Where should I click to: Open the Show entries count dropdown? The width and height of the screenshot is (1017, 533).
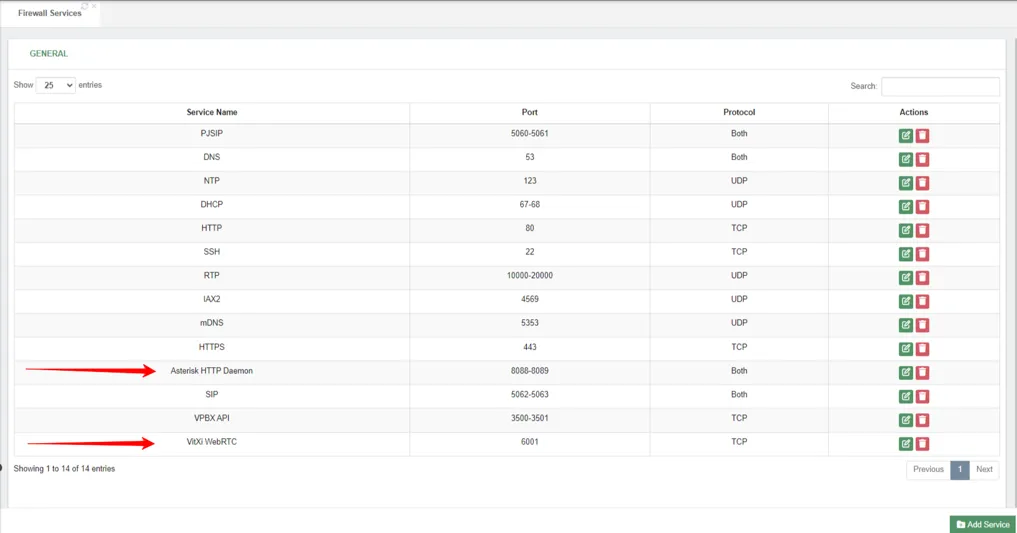click(x=55, y=85)
